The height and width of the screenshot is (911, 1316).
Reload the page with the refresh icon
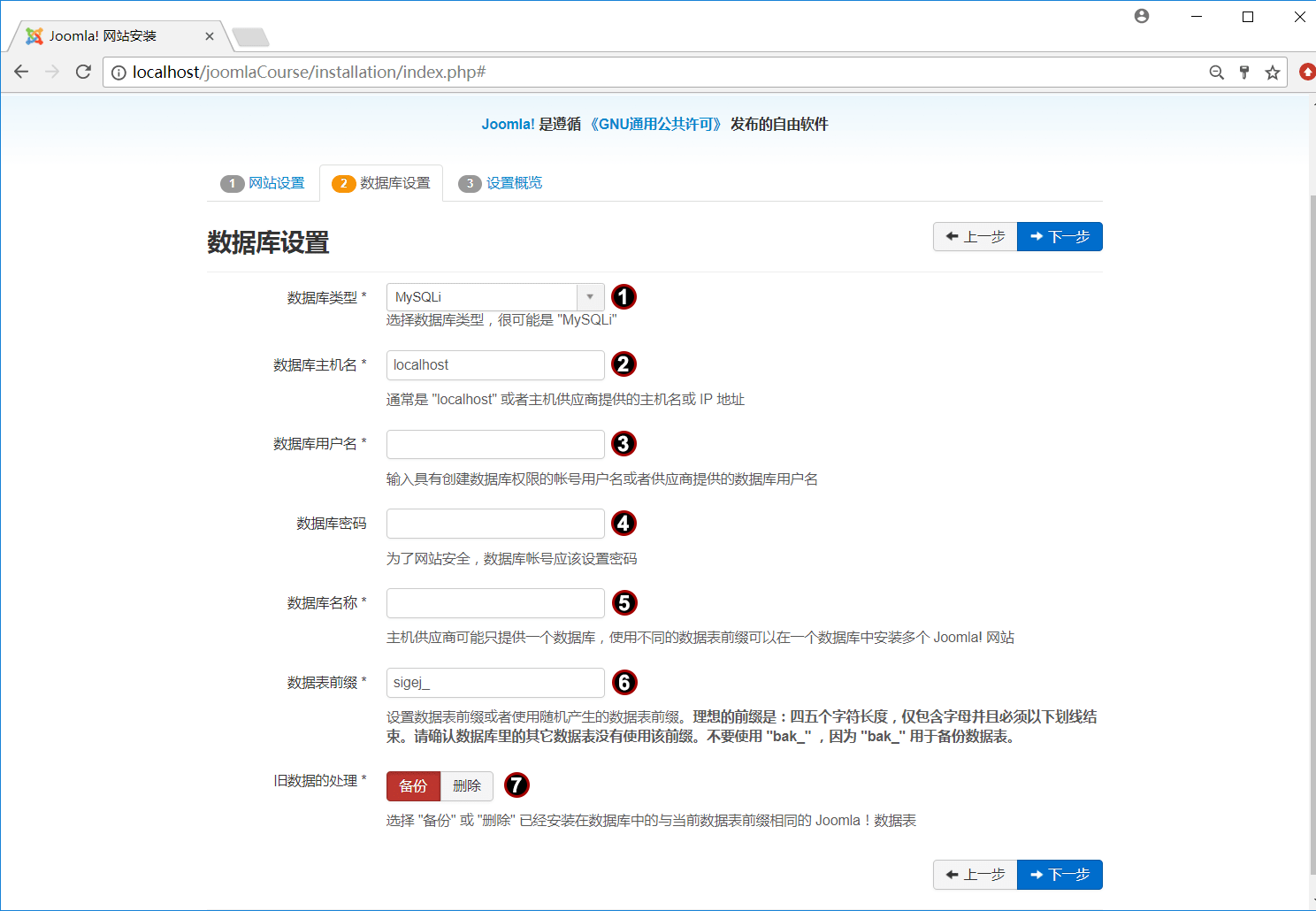coord(83,72)
